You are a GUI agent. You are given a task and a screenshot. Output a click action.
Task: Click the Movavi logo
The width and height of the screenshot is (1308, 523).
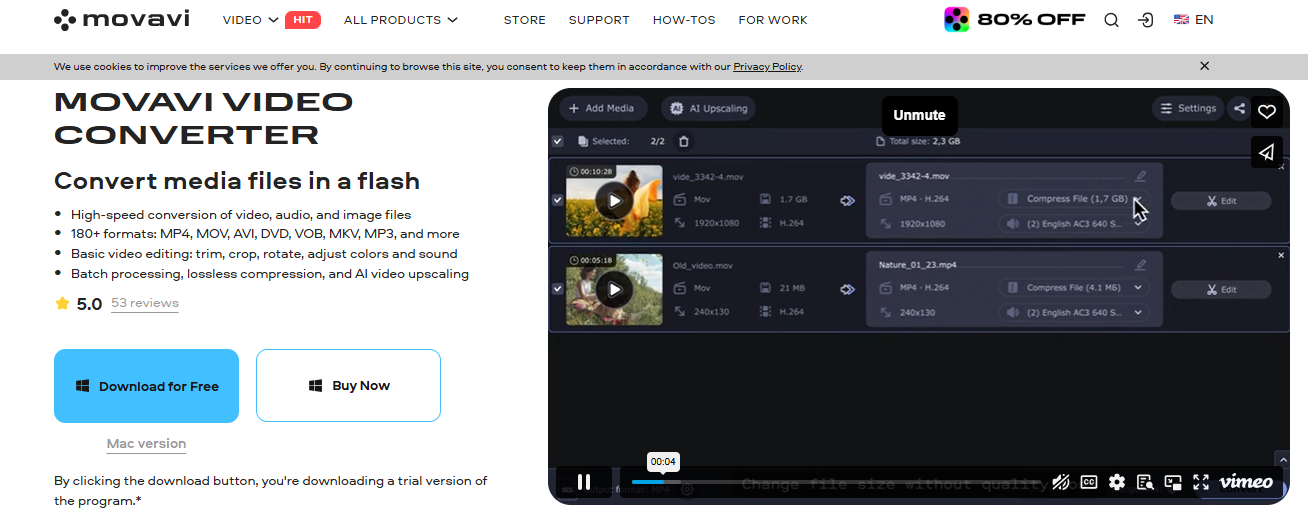click(x=121, y=19)
